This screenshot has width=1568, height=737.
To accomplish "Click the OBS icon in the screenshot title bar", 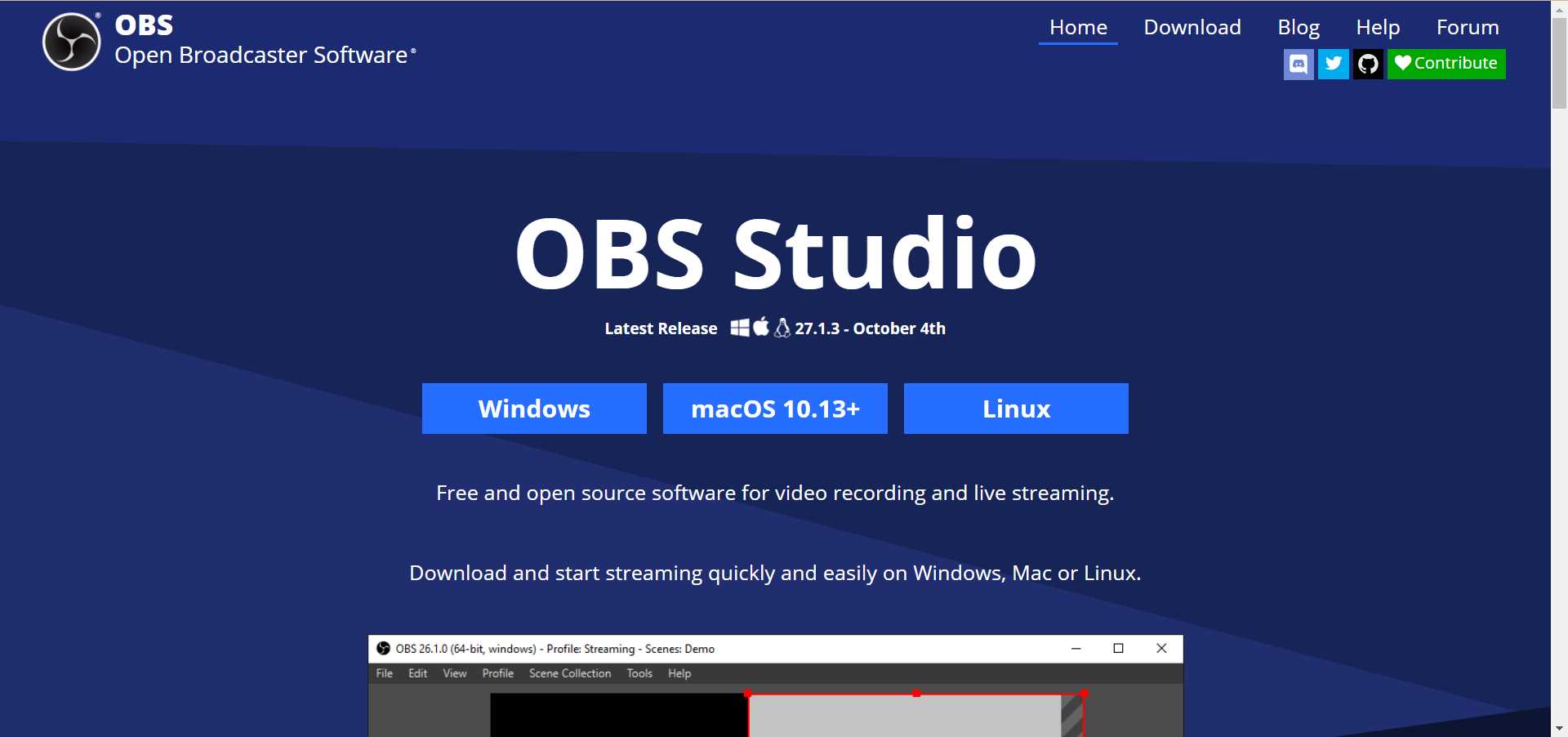I will tap(385, 648).
